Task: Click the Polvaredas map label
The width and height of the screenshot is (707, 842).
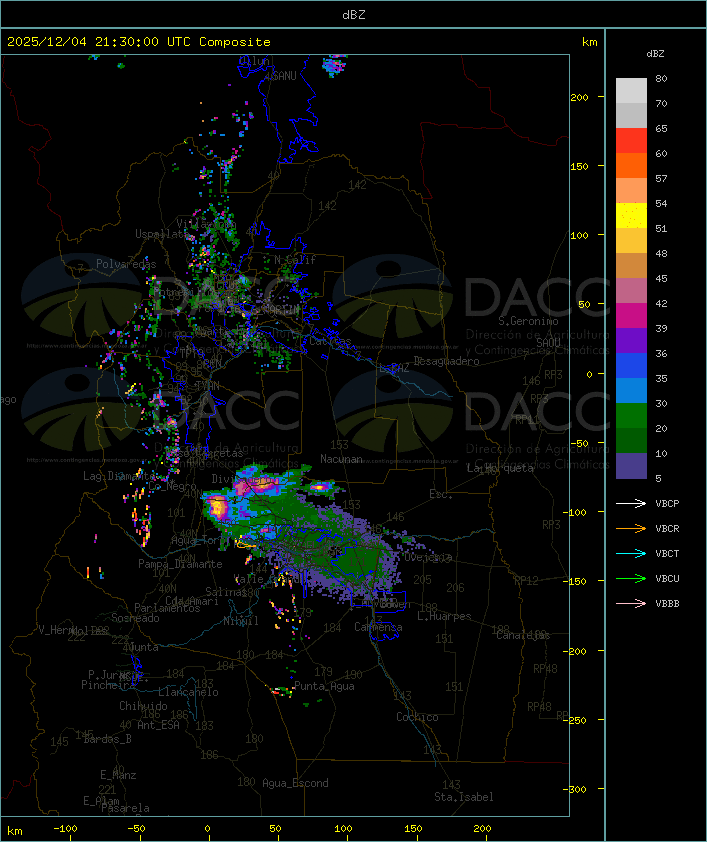Action: pyautogui.click(x=126, y=264)
